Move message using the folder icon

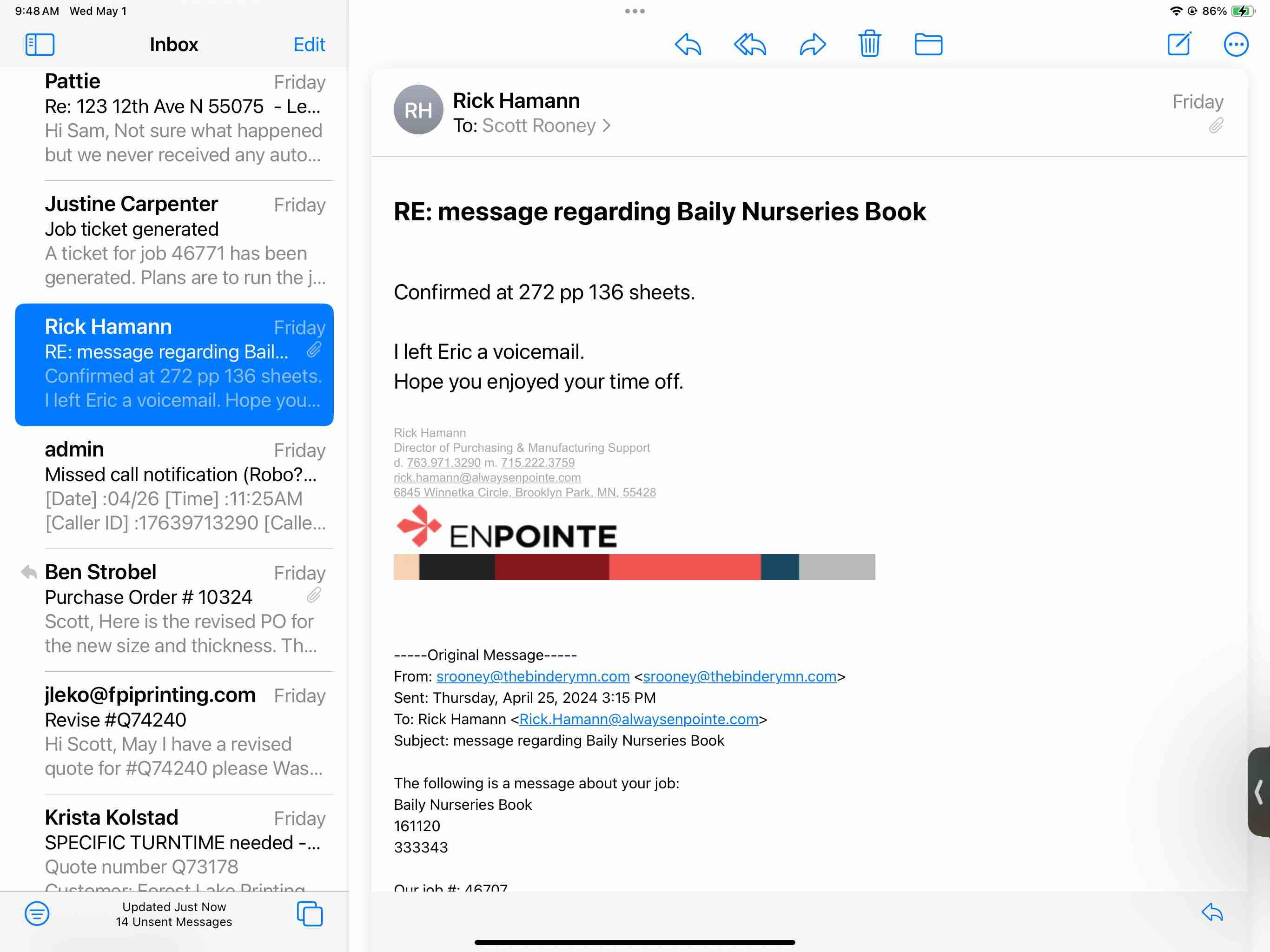tap(928, 44)
